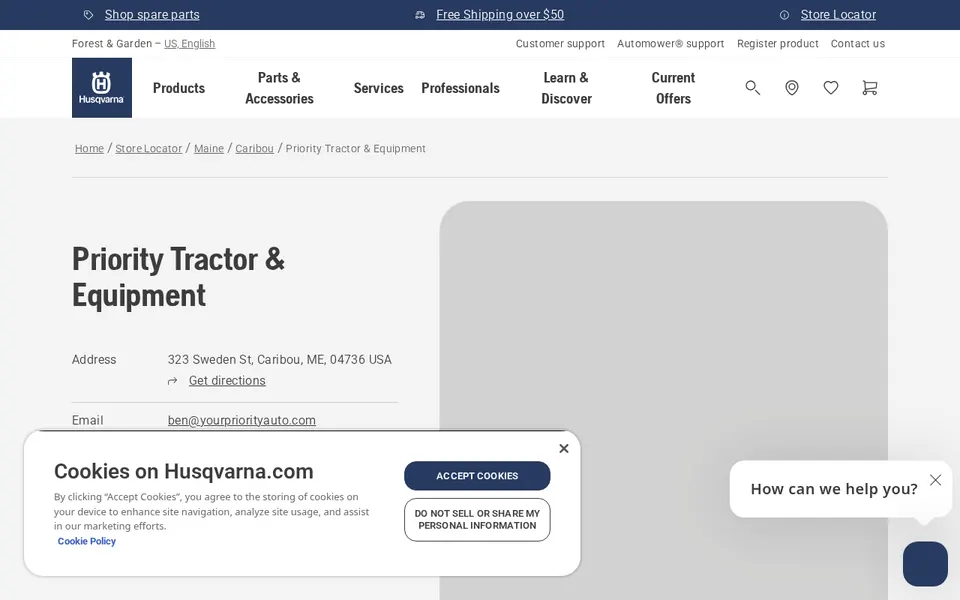The image size is (960, 600).
Task: Click Free Shipping over $50 link
Action: click(500, 15)
